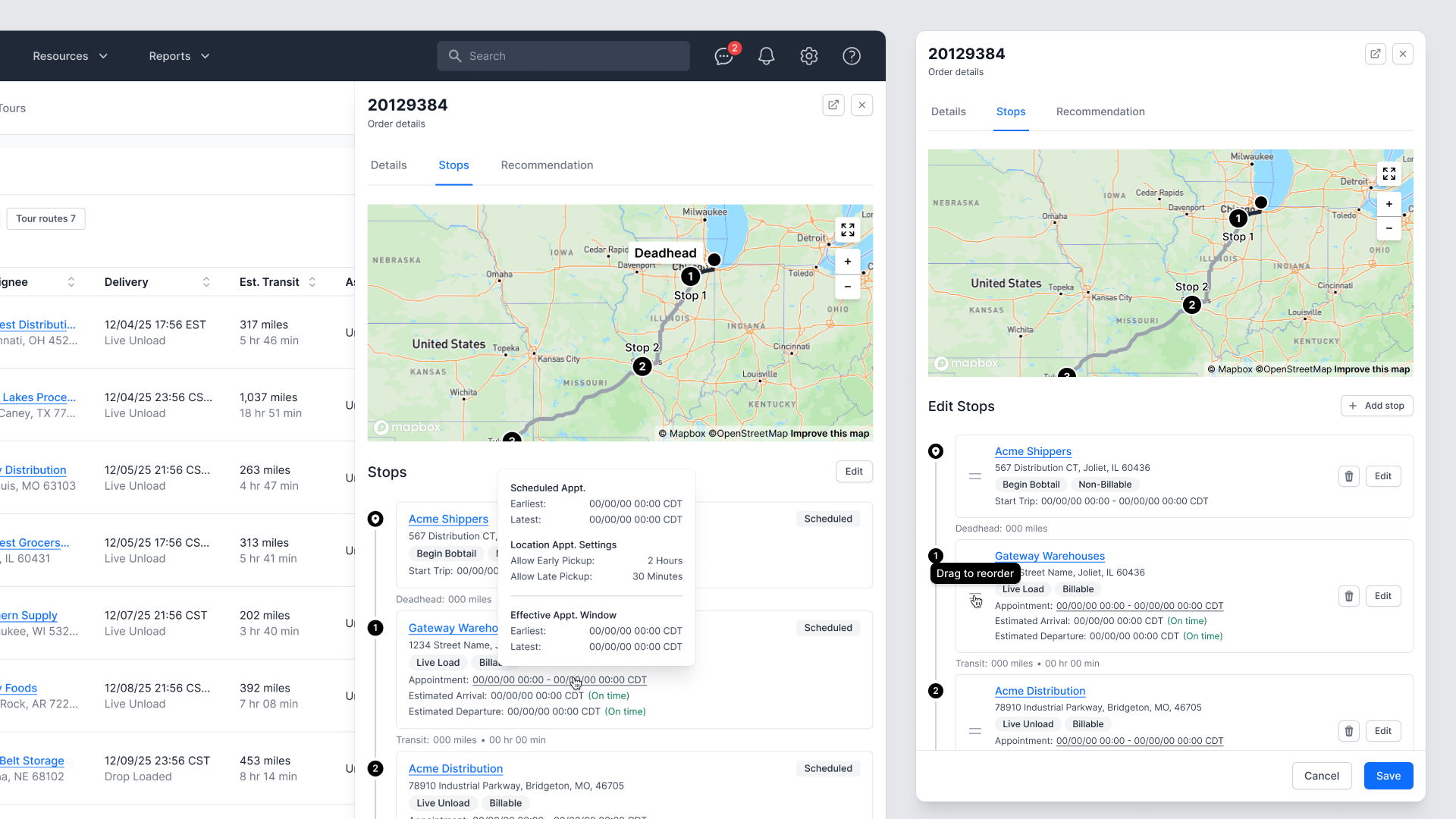1456x819 pixels.
Task: Zoom in on the middle panel map
Action: tap(847, 262)
